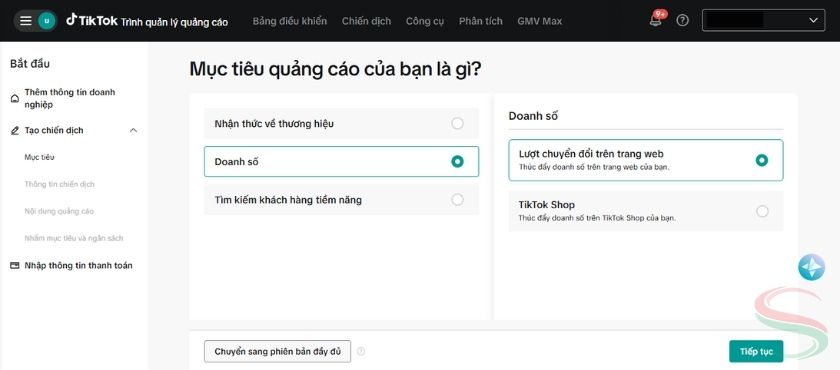Screen dimensions: 840x370
Task: Click info icon beside Chuyển sang phiên bản đầy đủ
Action: coord(361,351)
